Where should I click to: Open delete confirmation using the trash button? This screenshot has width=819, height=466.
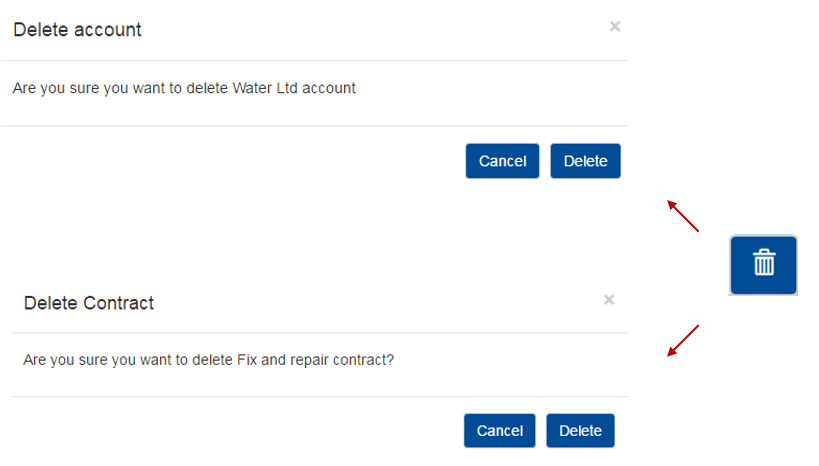click(x=763, y=265)
